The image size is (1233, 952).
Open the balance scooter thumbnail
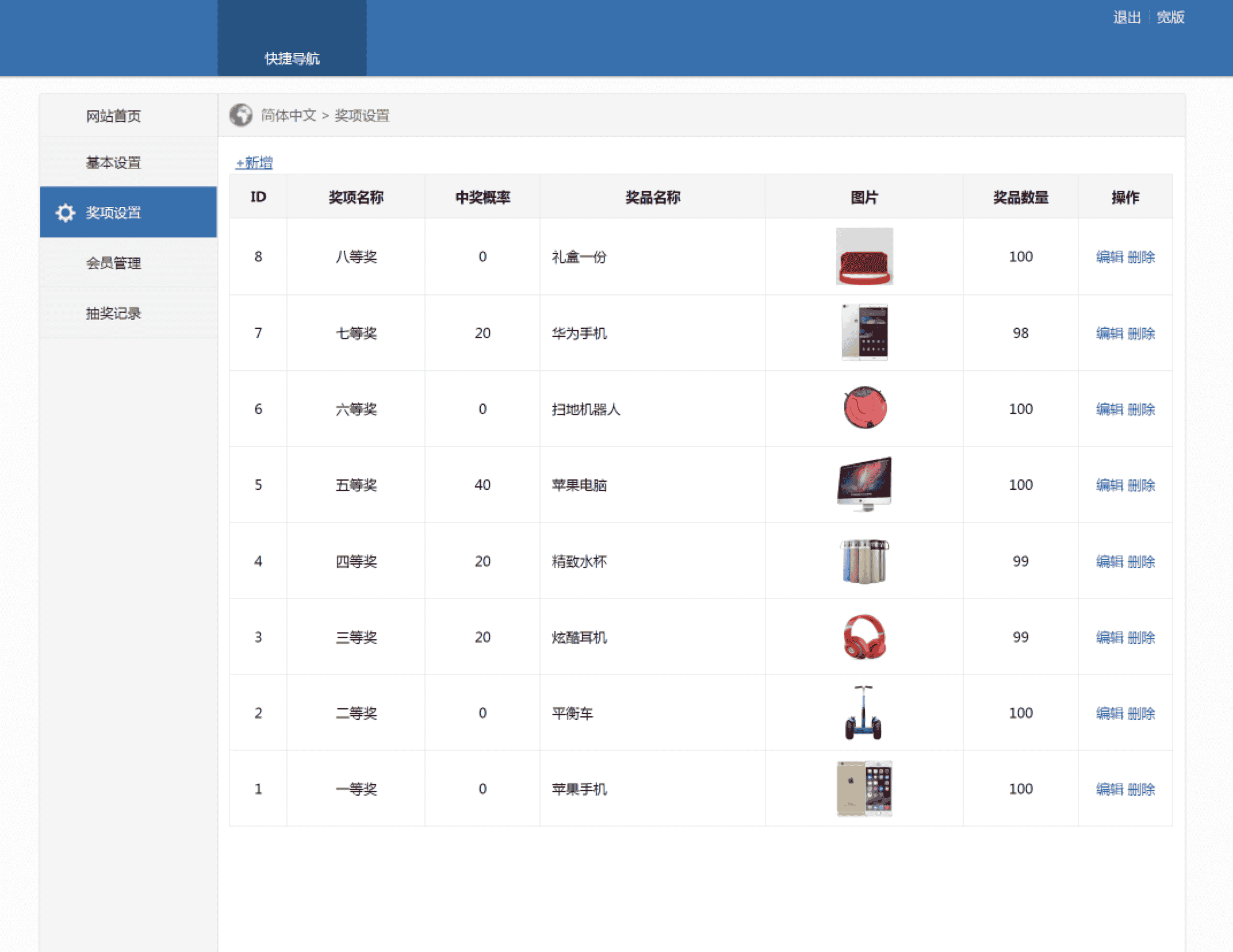point(863,712)
